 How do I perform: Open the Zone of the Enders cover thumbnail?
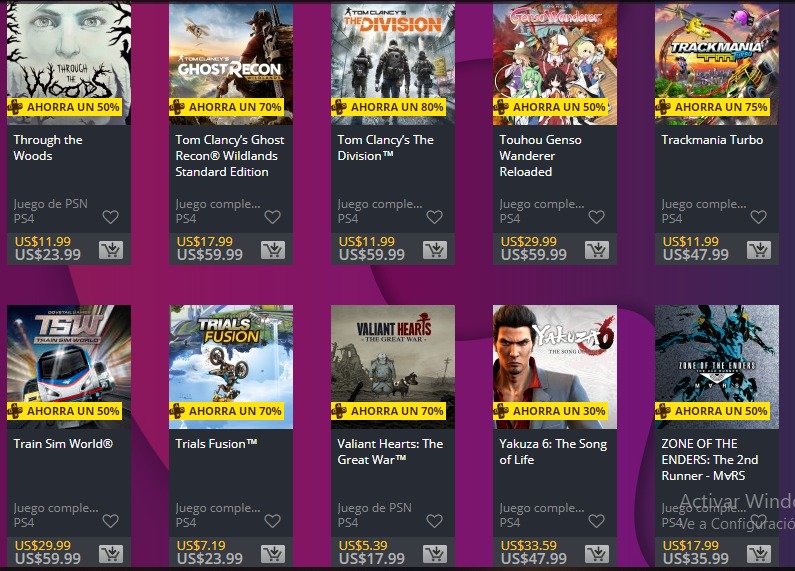click(717, 367)
